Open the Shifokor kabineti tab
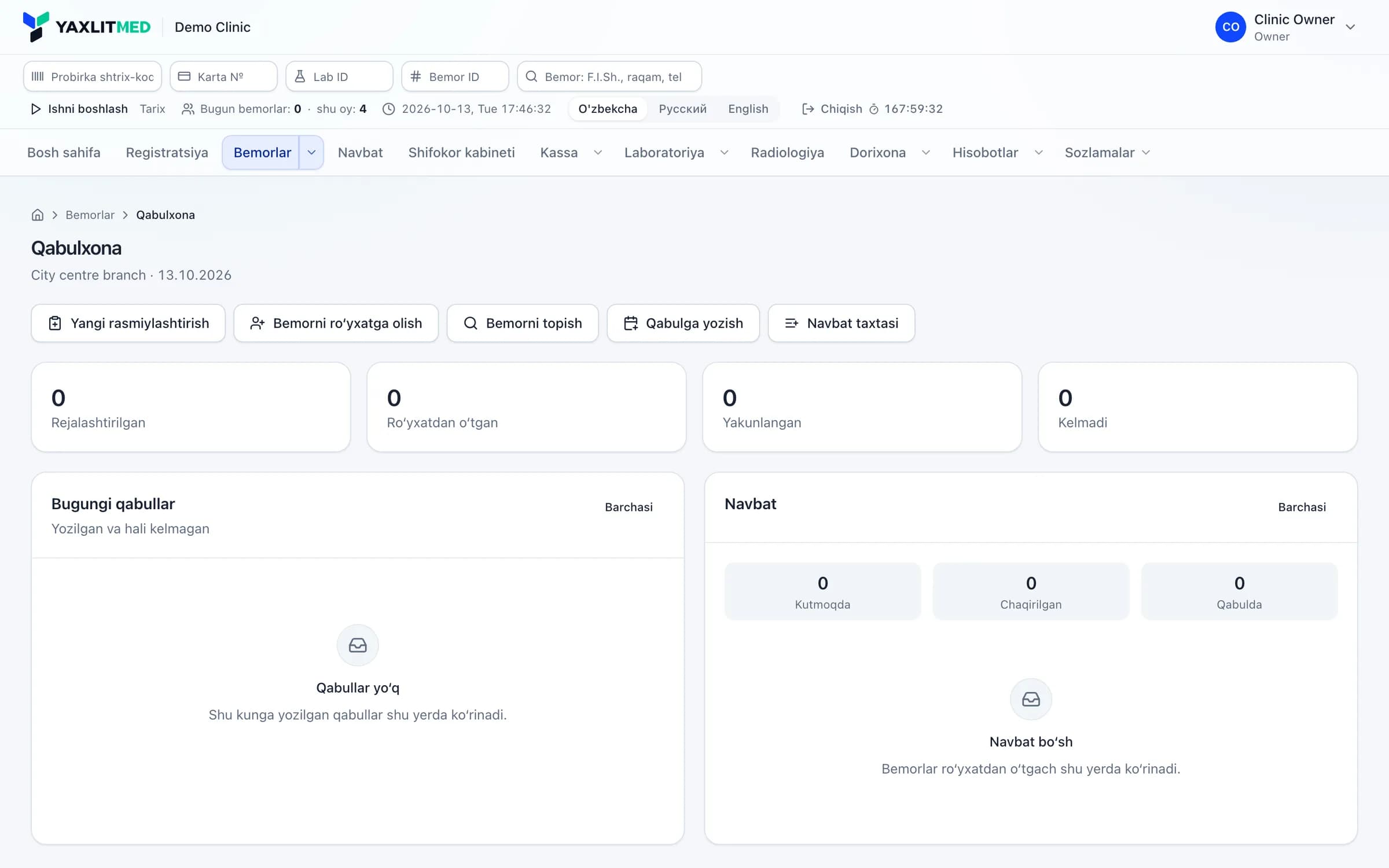Image resolution: width=1389 pixels, height=868 pixels. 461,152
